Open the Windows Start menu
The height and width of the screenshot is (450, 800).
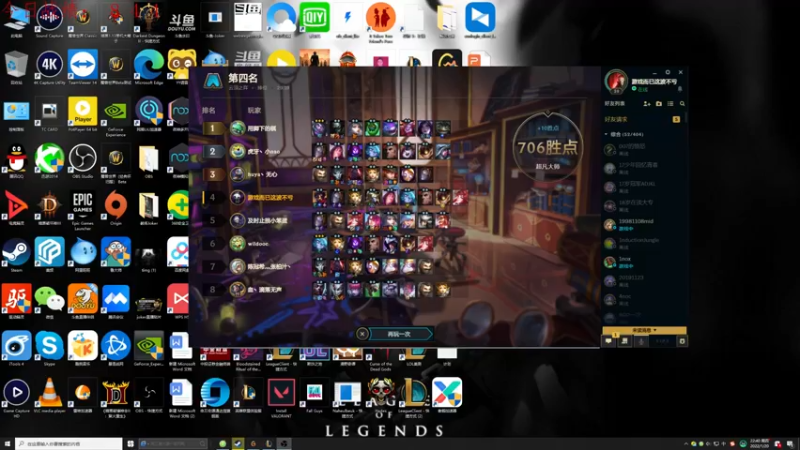pos(7,444)
